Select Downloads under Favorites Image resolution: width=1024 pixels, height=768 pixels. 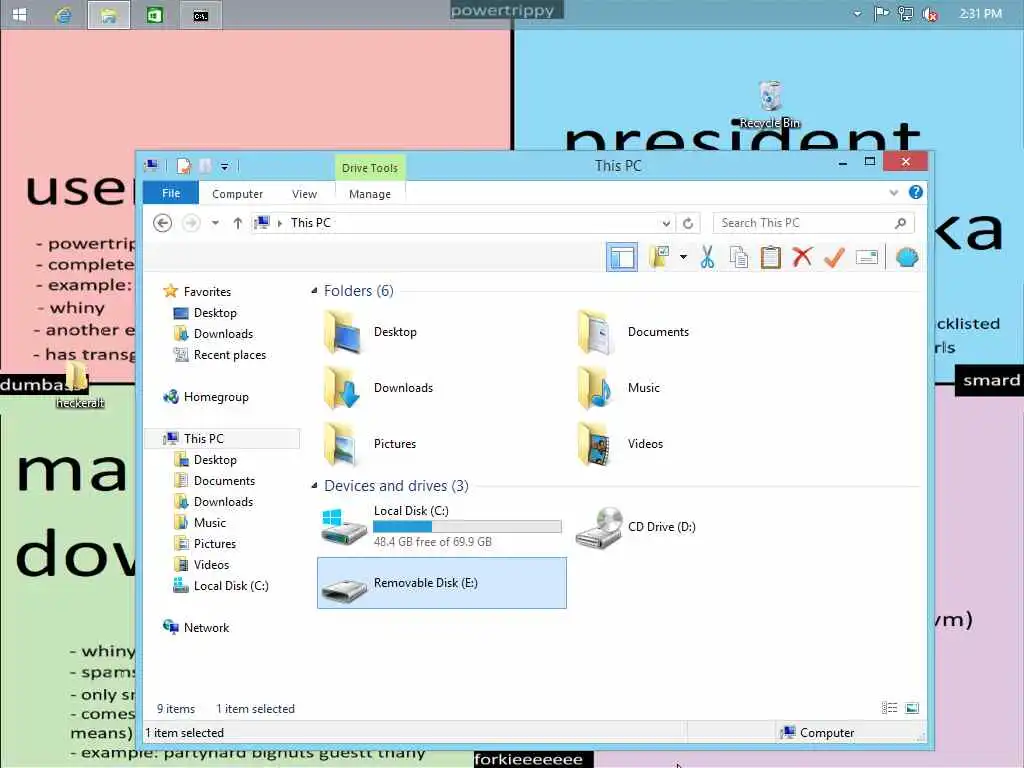(x=213, y=334)
